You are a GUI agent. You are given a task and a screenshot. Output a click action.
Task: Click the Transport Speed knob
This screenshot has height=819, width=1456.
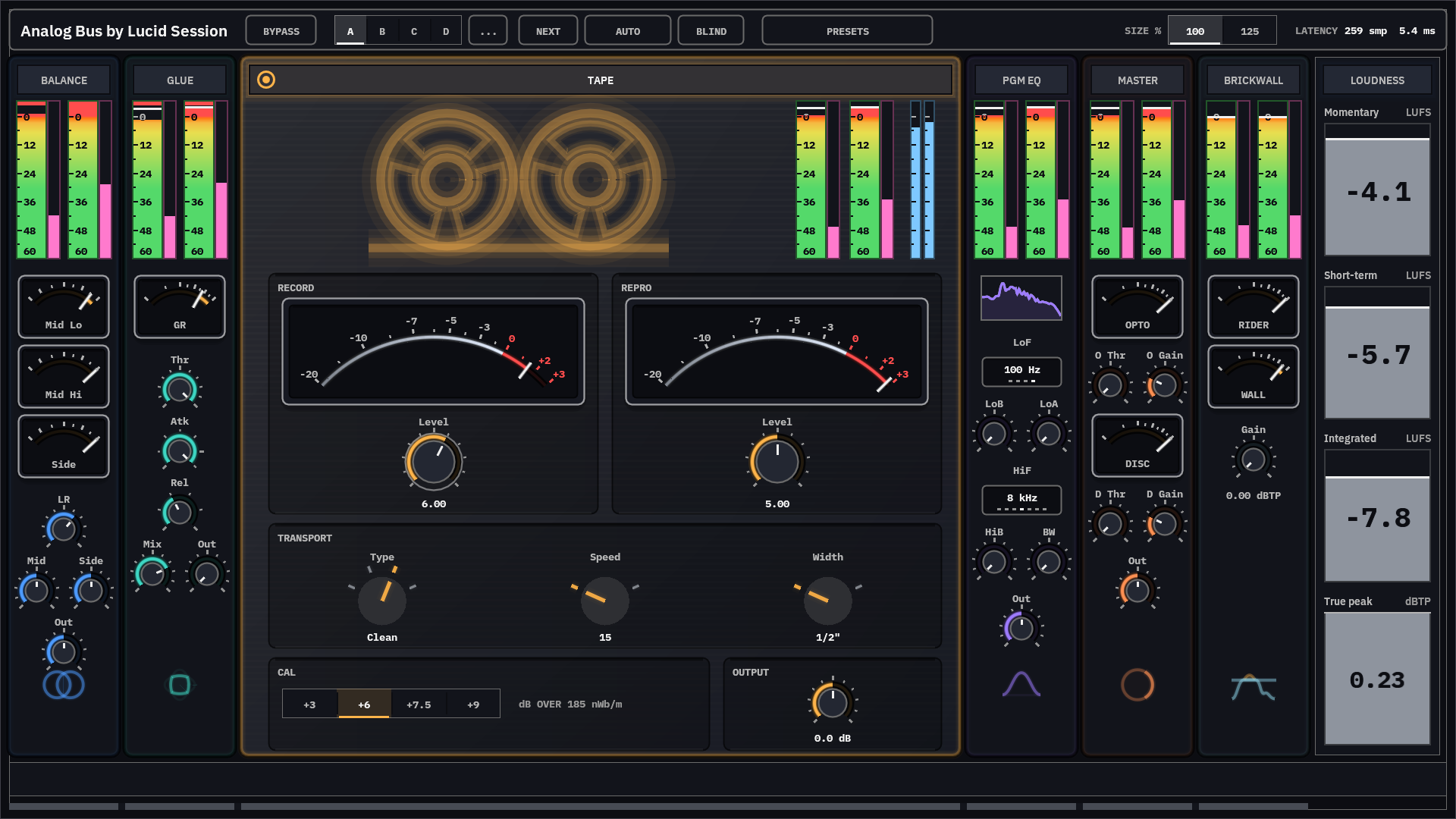[x=605, y=601]
